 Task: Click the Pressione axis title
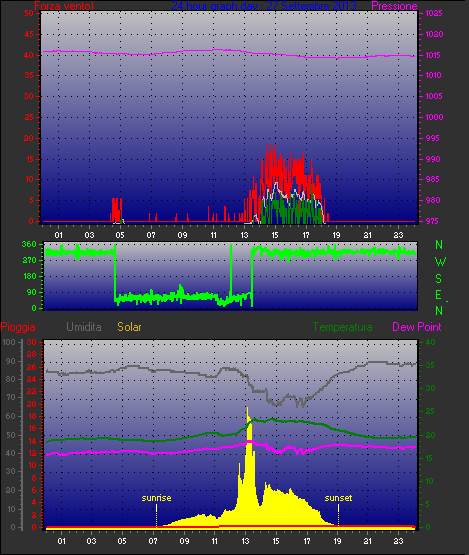[x=394, y=6]
